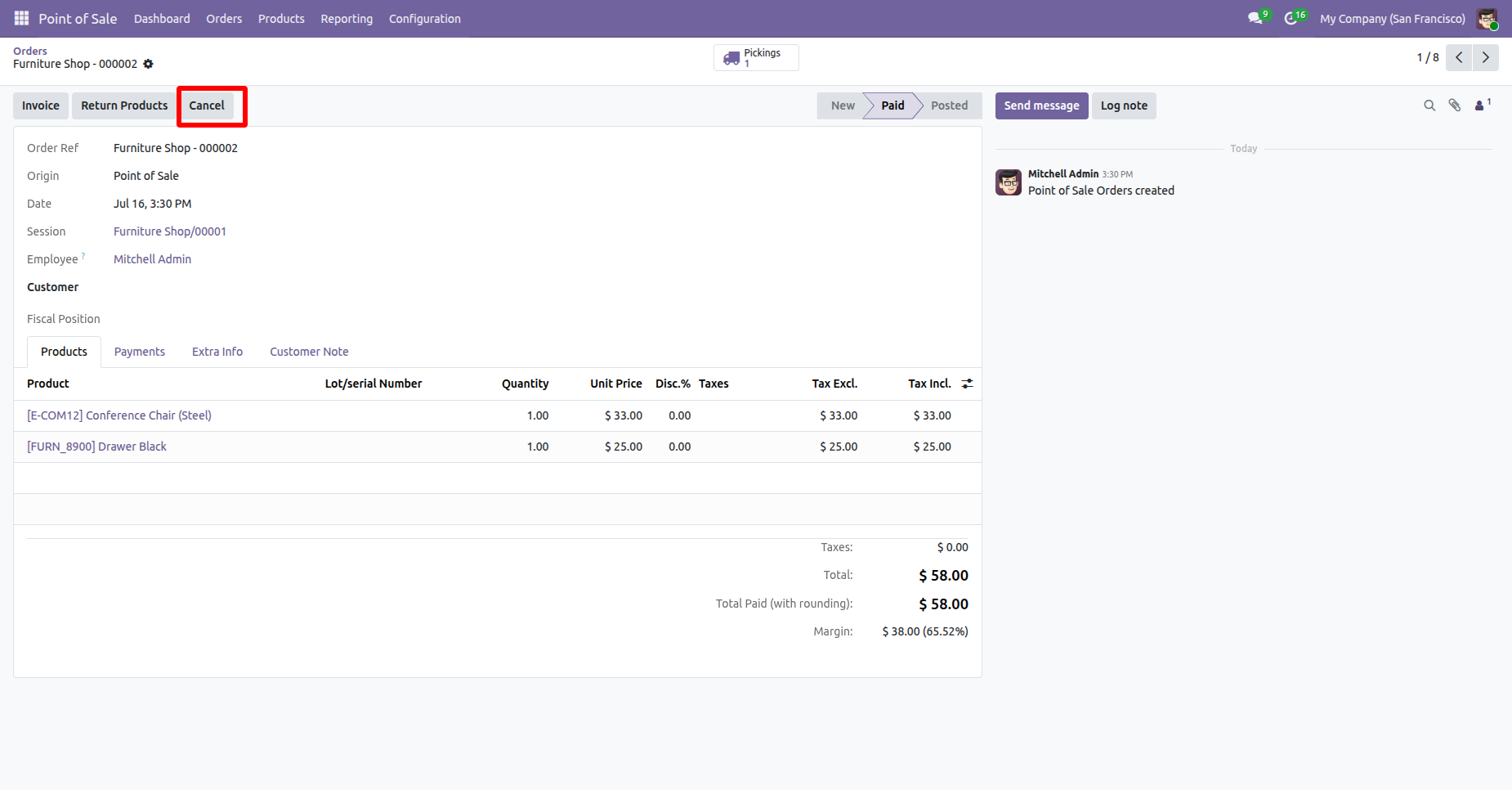
Task: Search messages in chatter
Action: coord(1429,105)
